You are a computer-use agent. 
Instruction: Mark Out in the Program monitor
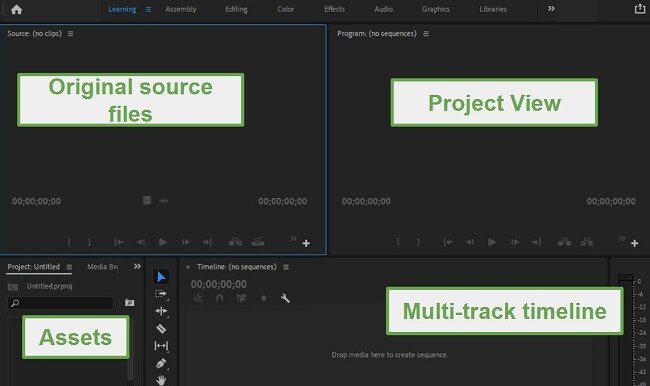pyautogui.click(x=418, y=242)
